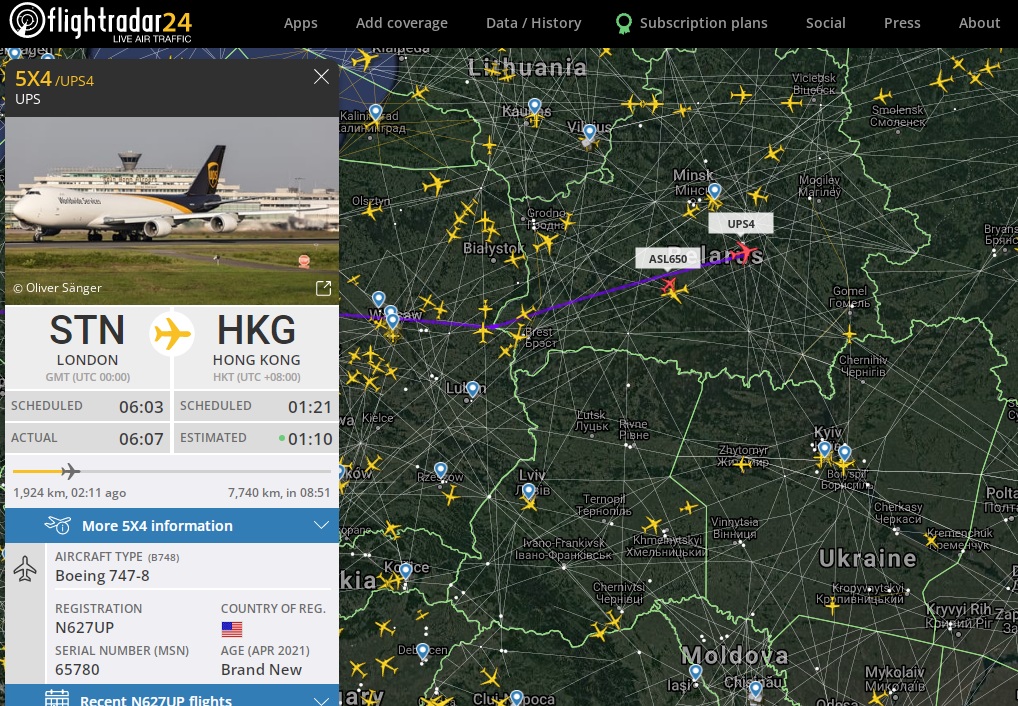Open the Add coverage page
The image size is (1018, 706).
402,23
